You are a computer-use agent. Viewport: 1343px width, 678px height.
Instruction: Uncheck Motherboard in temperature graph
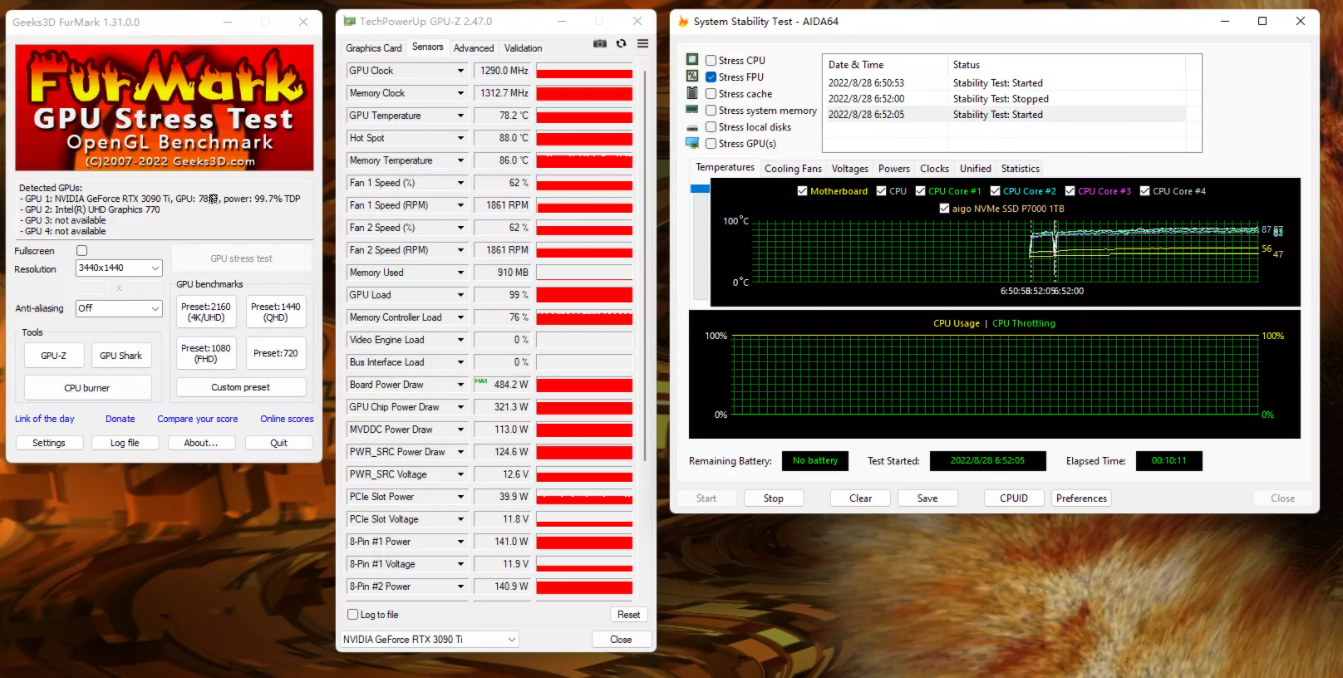pos(802,191)
